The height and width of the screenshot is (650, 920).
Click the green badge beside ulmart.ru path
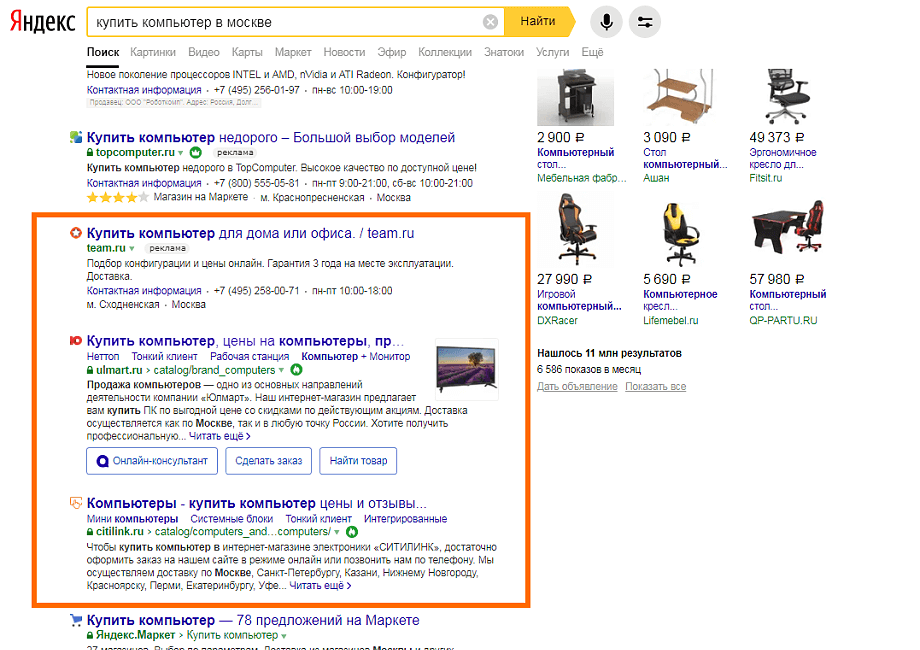pyautogui.click(x=296, y=370)
